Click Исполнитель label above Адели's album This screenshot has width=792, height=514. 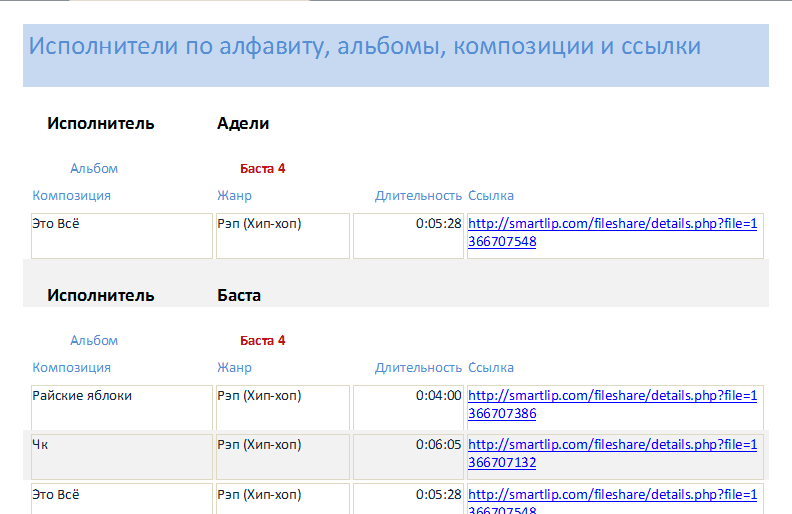(x=101, y=124)
